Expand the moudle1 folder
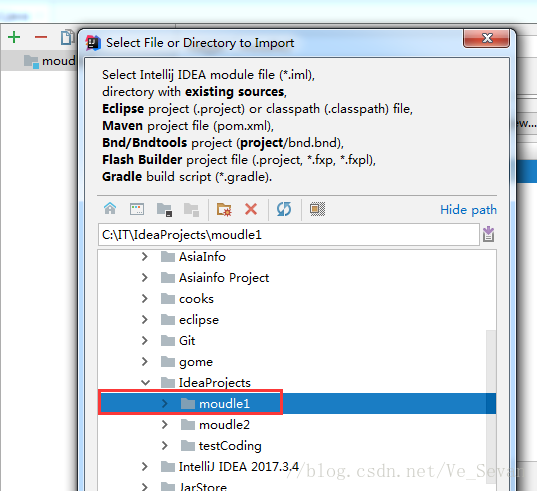This screenshot has height=491, width=537. 165,404
